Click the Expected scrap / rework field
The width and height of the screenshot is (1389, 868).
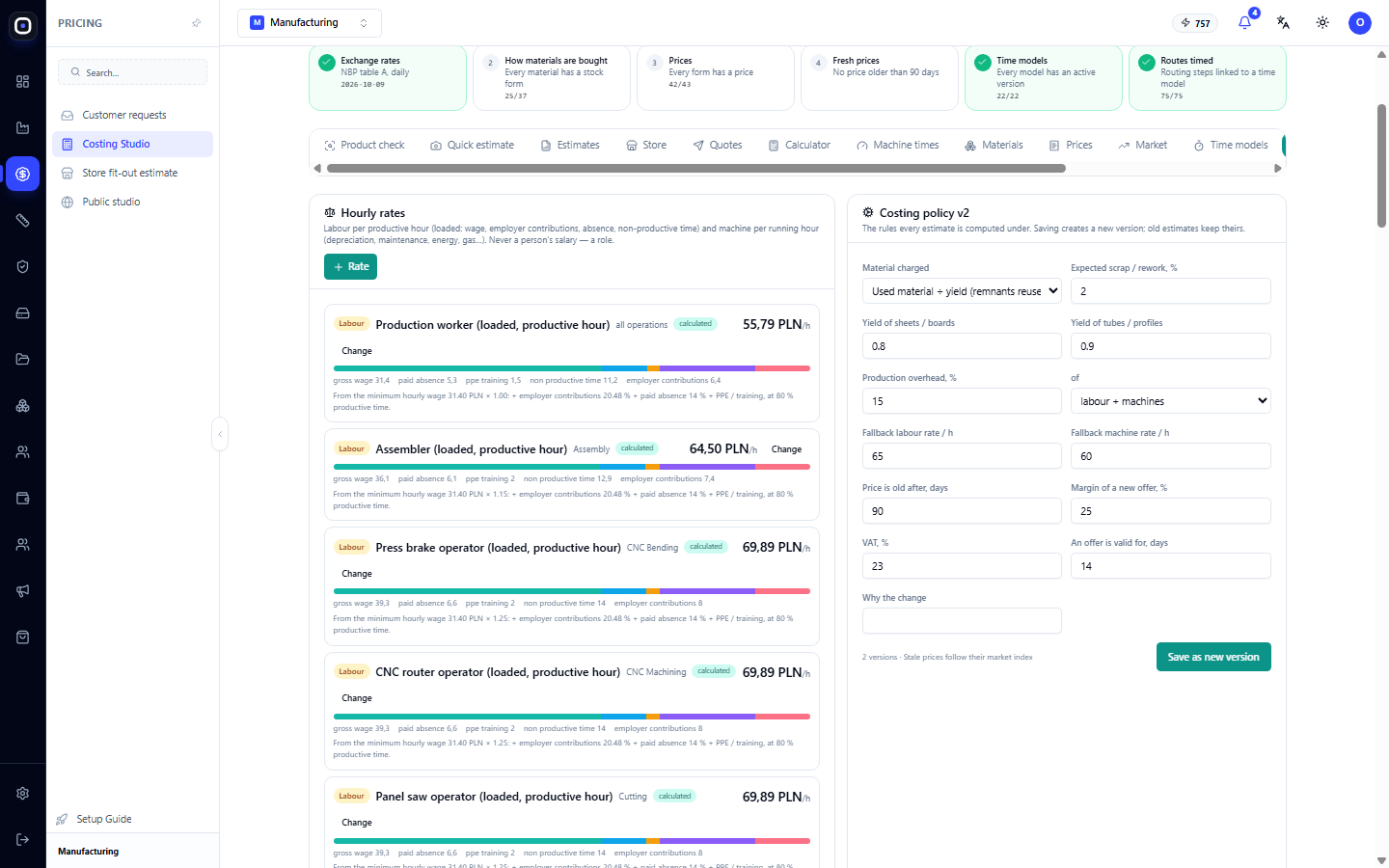(1171, 291)
